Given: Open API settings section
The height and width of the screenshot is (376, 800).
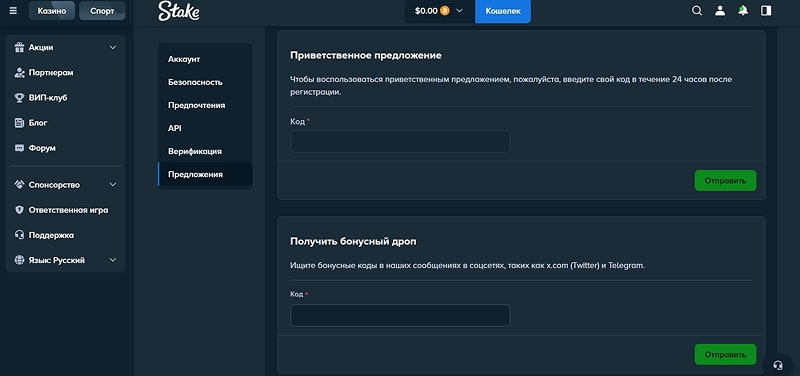Looking at the screenshot, I should pos(205,128).
